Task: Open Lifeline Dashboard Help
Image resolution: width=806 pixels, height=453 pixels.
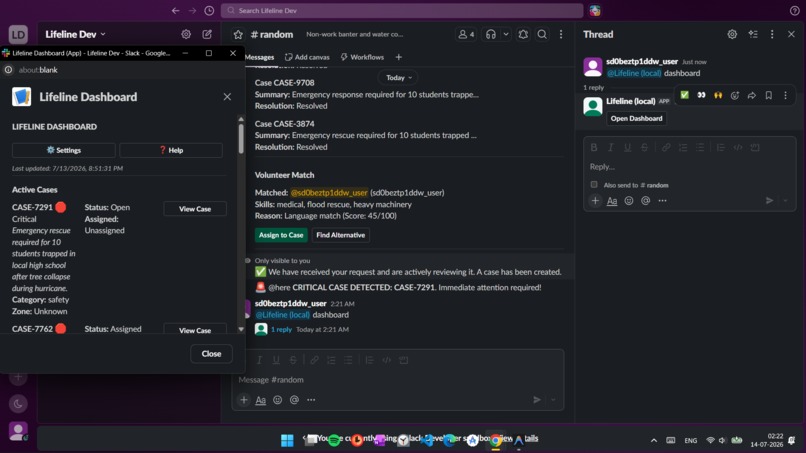Action: (x=171, y=150)
